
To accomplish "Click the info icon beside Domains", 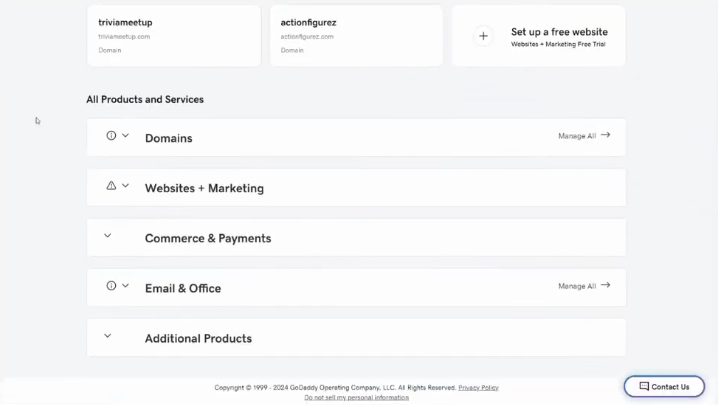I will pyautogui.click(x=111, y=136).
